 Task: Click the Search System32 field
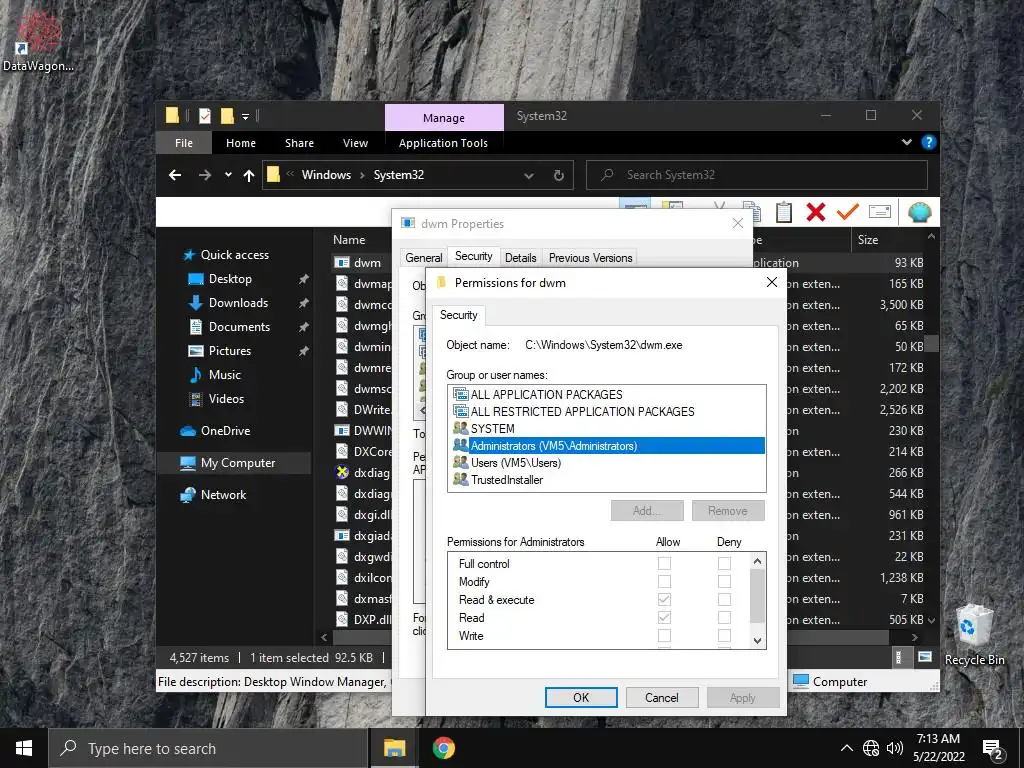tap(757, 175)
